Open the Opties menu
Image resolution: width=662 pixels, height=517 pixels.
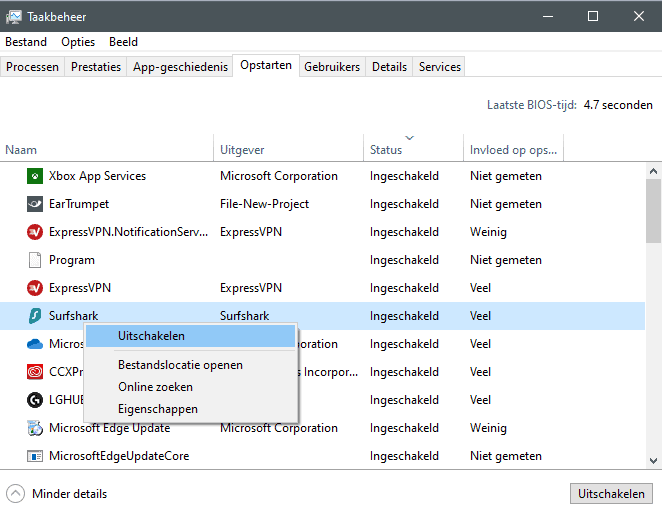tap(78, 42)
